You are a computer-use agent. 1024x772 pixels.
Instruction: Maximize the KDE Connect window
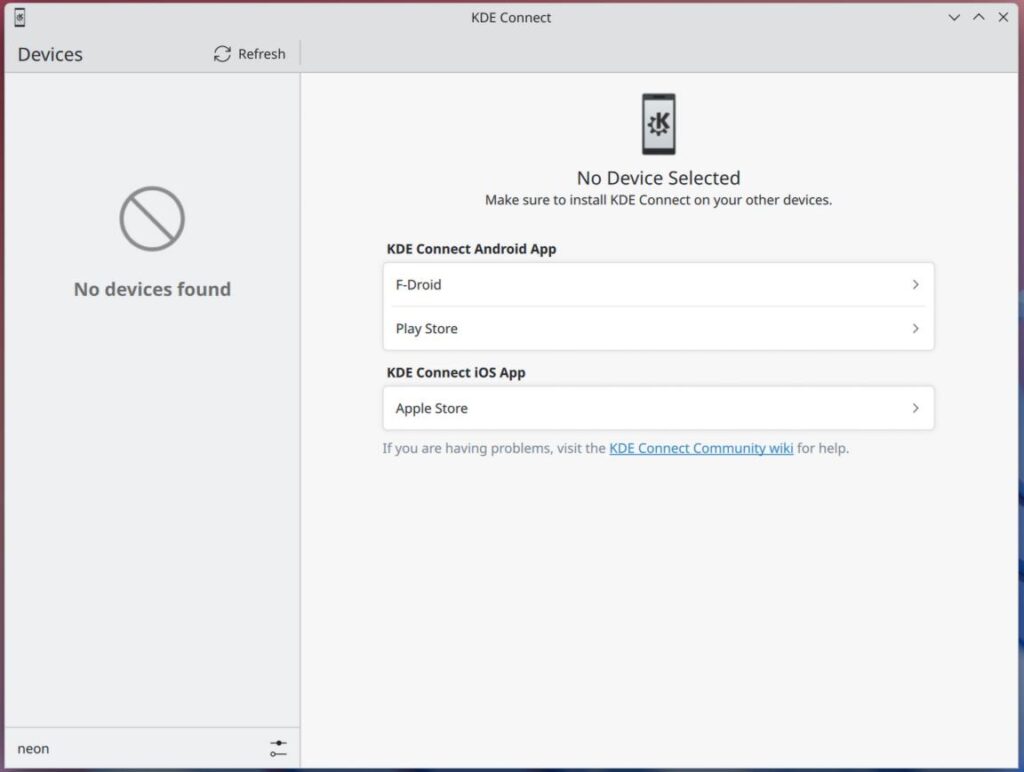(x=979, y=18)
